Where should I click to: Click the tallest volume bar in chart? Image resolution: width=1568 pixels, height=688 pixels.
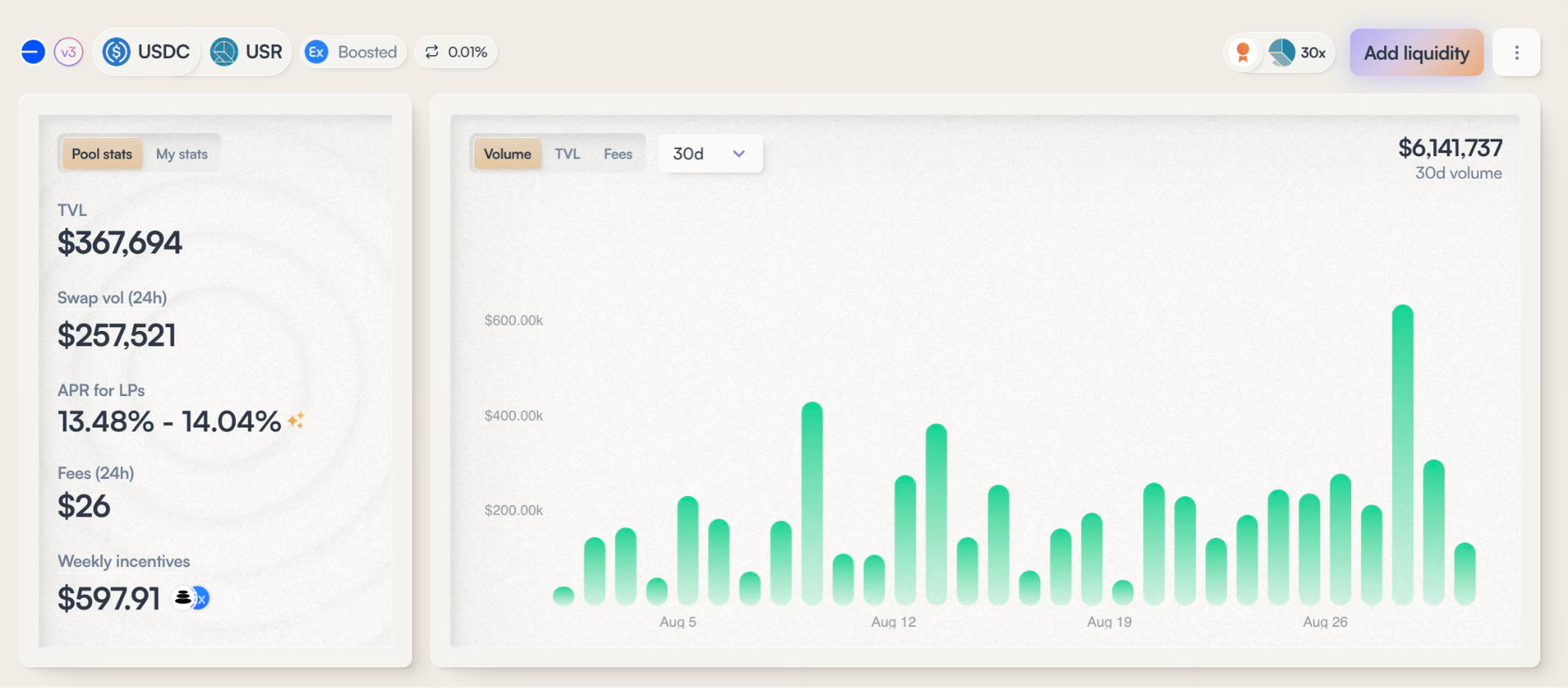(x=1403, y=455)
